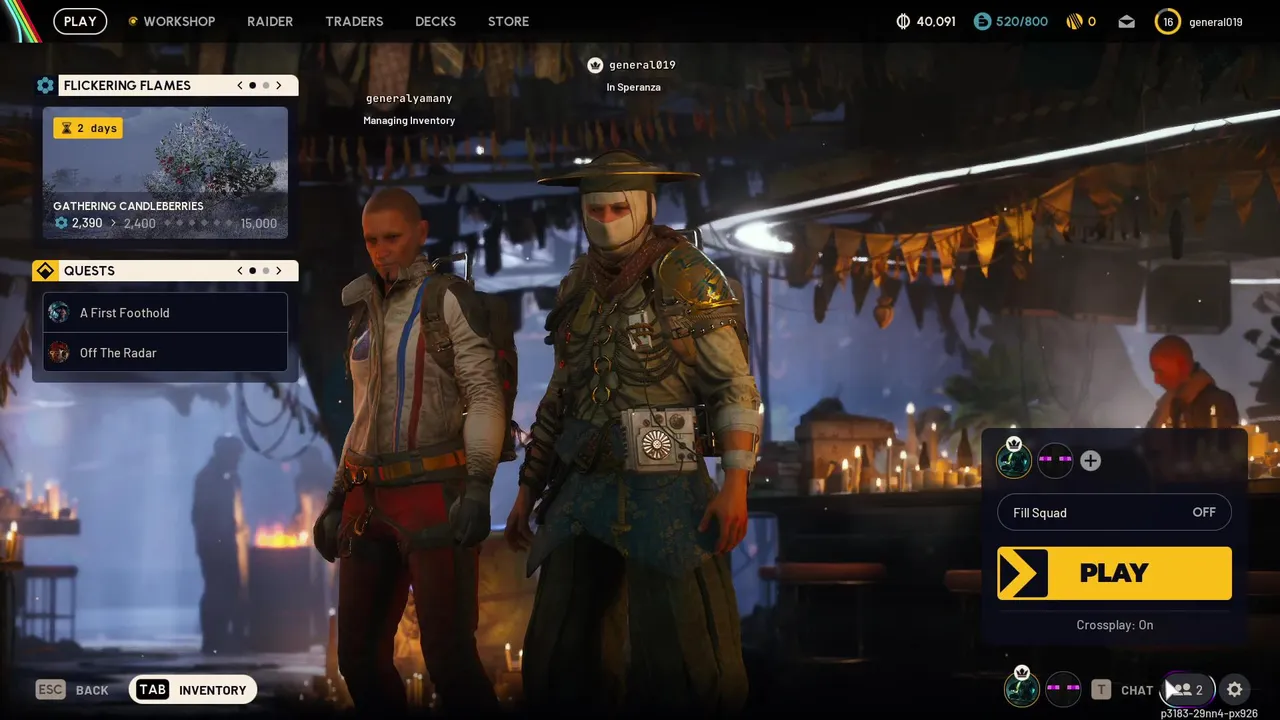
Task: Select first page dot in Flickering Flames header
Action: click(252, 85)
